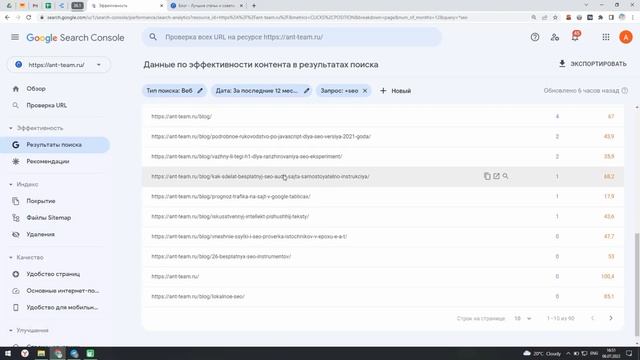Open the Coverage report

point(41,201)
